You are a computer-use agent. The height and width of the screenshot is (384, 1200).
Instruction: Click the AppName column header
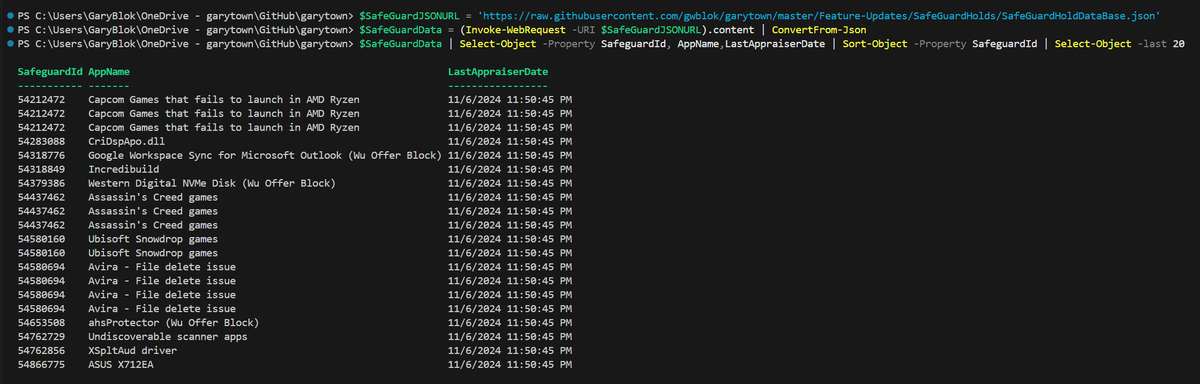coord(109,73)
